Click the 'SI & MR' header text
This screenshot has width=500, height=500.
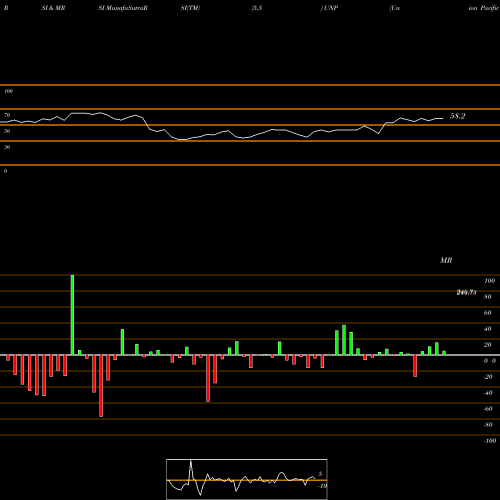point(53,8)
